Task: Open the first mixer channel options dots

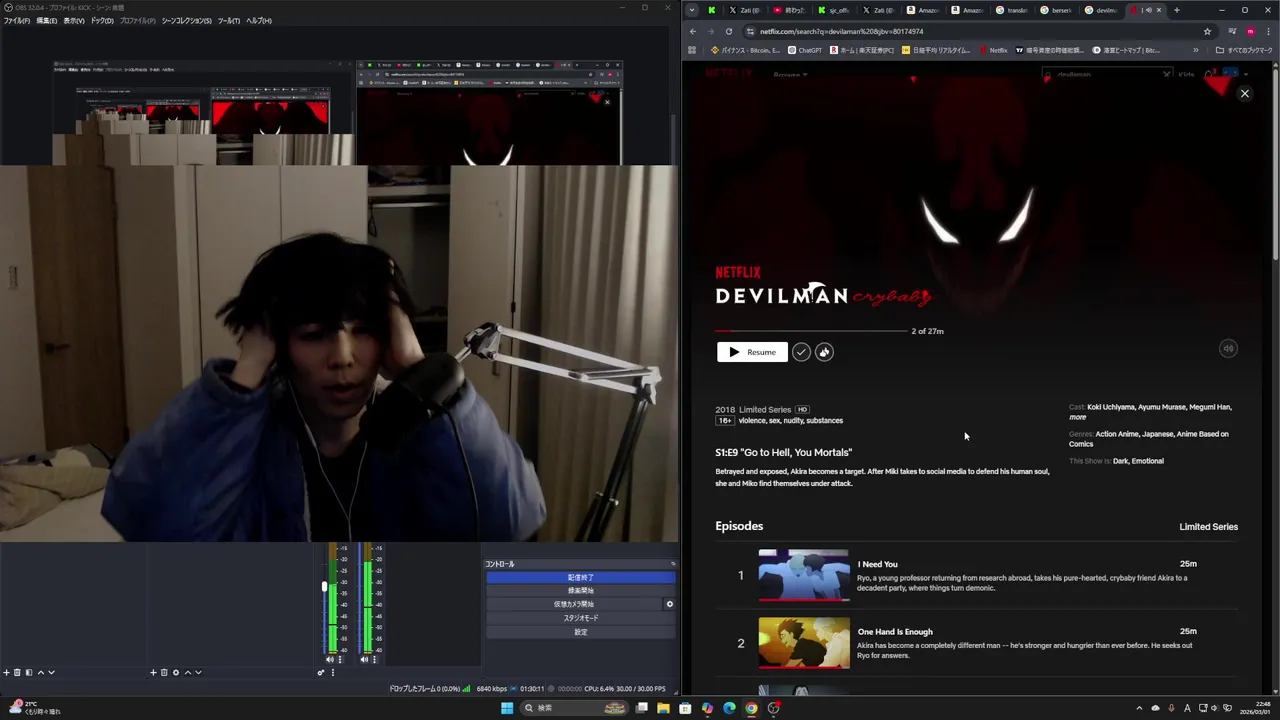Action: (340, 659)
